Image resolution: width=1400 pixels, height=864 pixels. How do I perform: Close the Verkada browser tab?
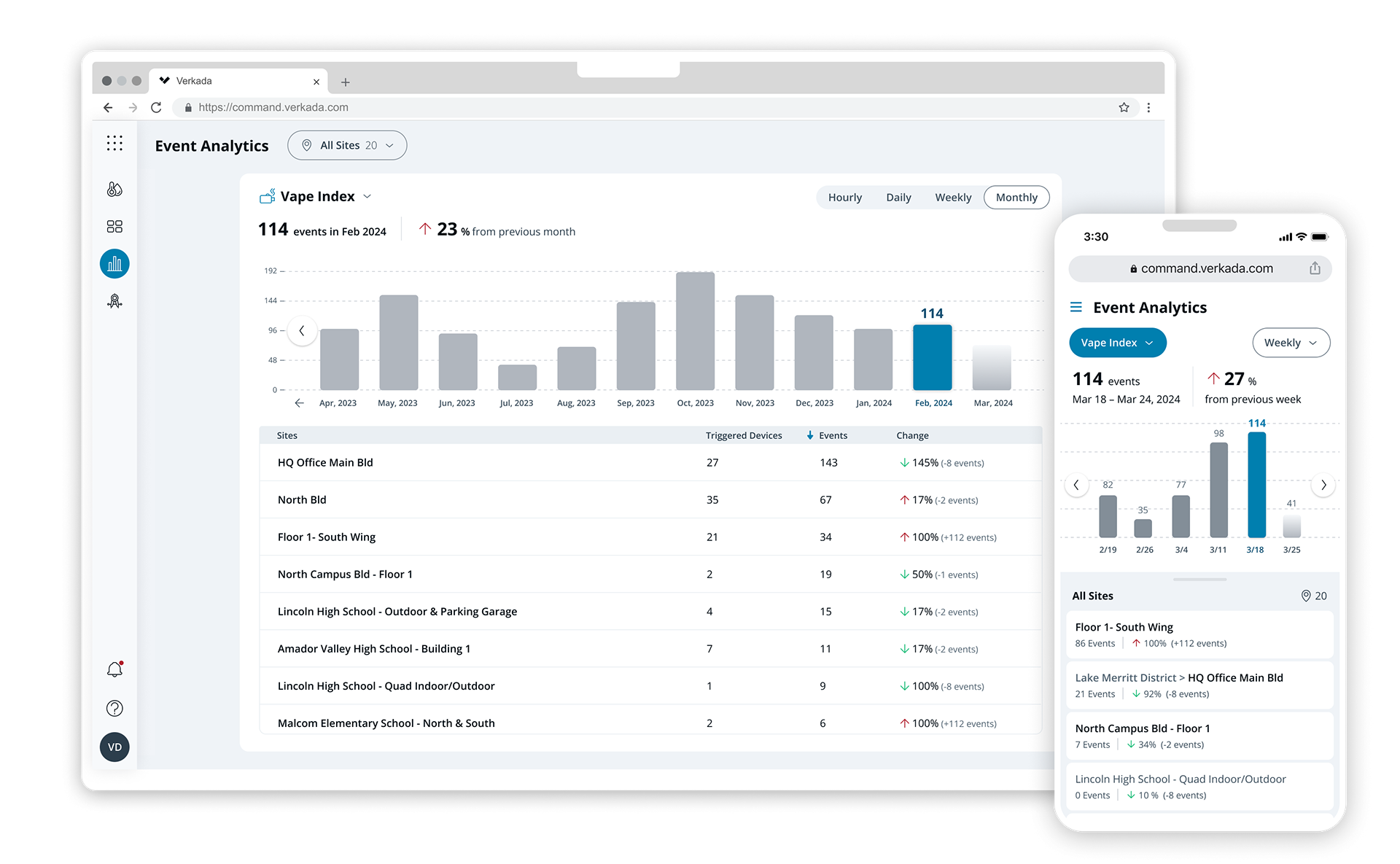(316, 82)
